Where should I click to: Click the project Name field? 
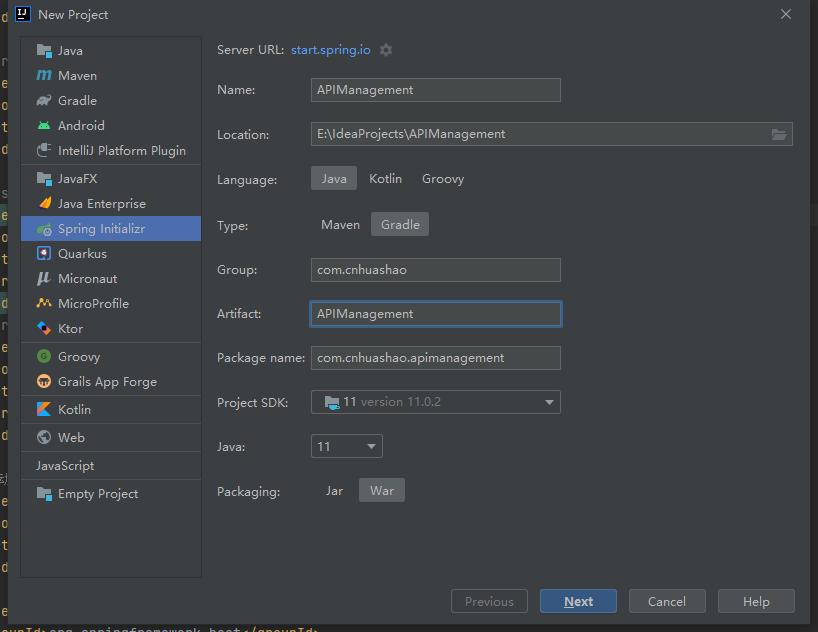coord(436,90)
